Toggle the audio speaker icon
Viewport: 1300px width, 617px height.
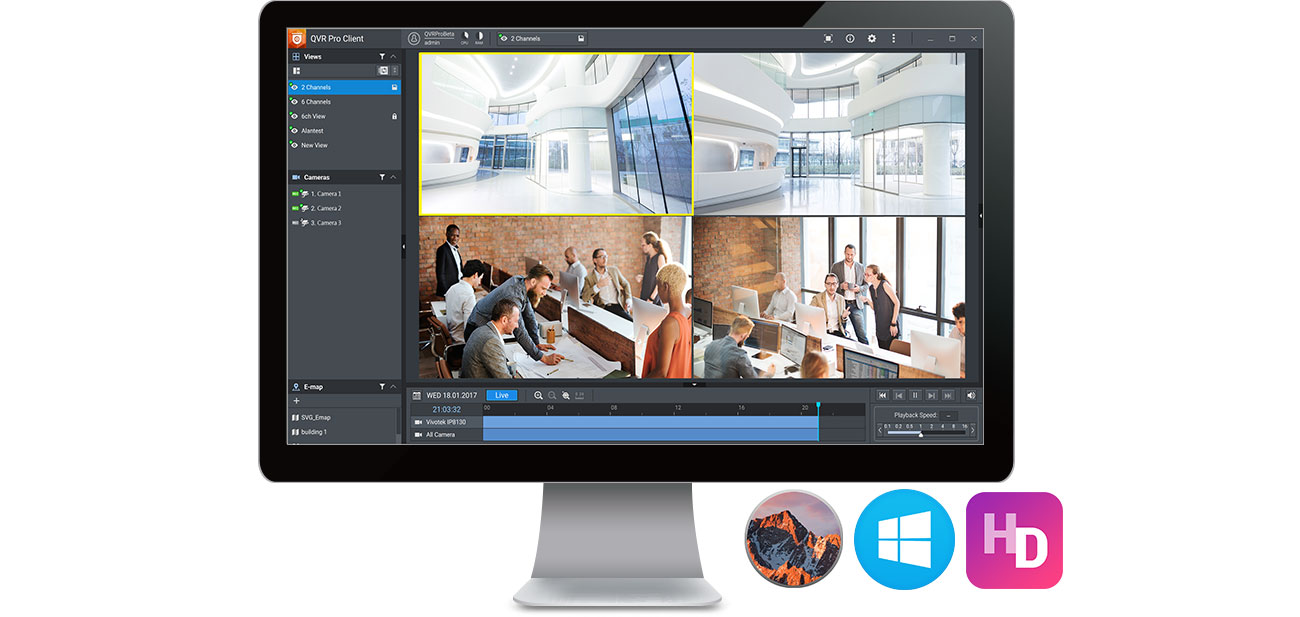971,395
